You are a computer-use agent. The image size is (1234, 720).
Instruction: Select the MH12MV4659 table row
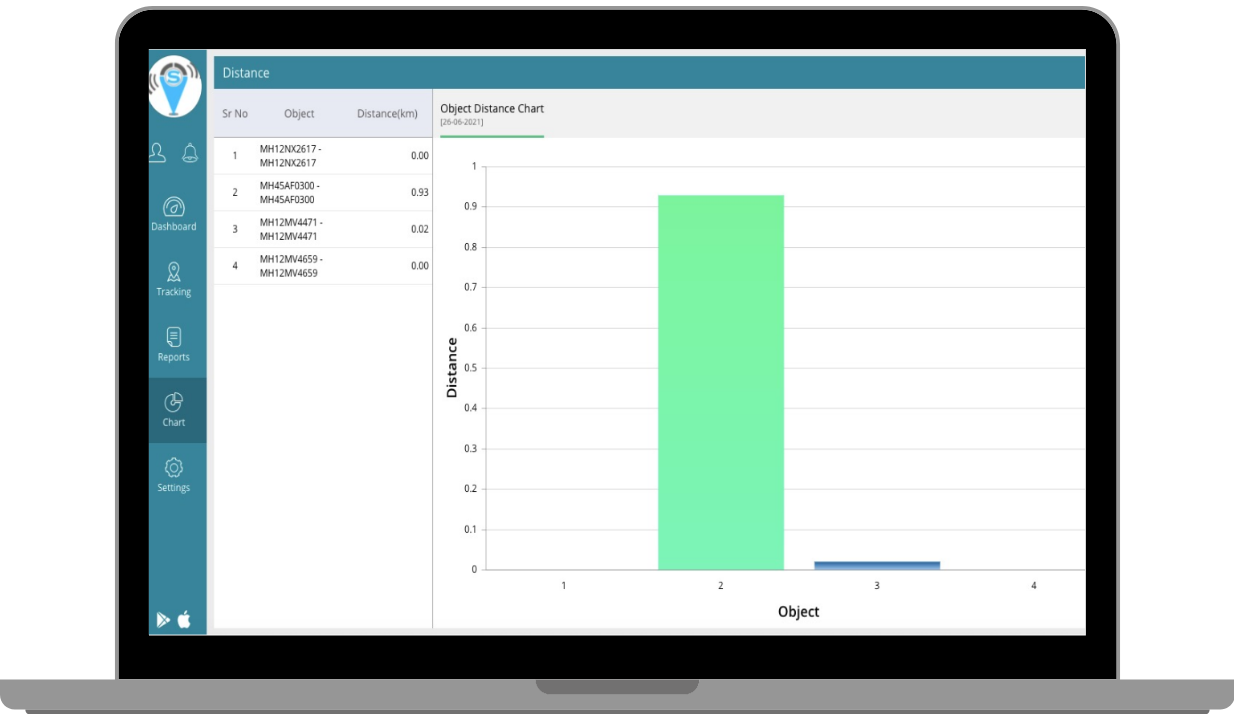pos(323,266)
